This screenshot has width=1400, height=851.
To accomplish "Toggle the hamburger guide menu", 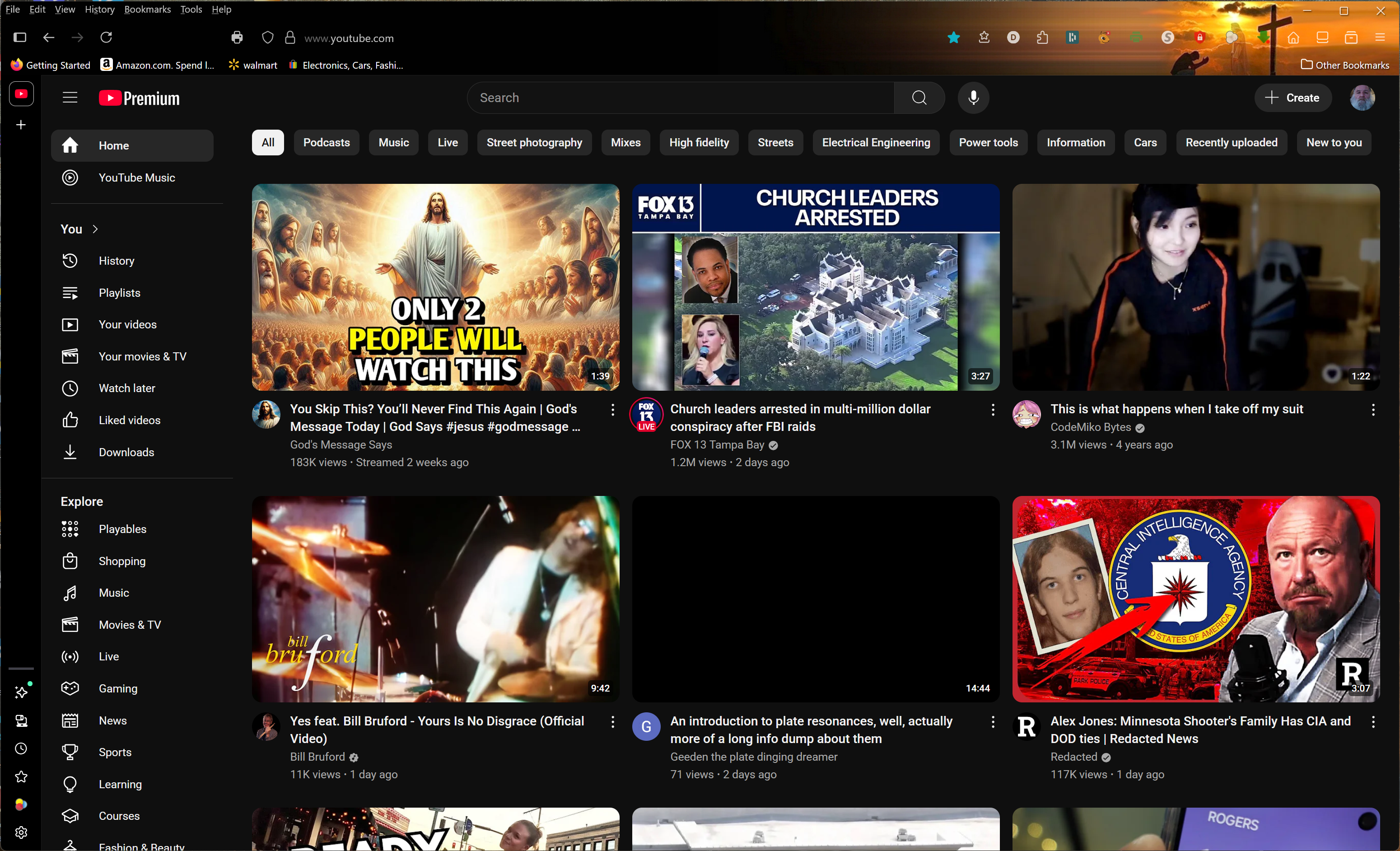I will coord(70,98).
